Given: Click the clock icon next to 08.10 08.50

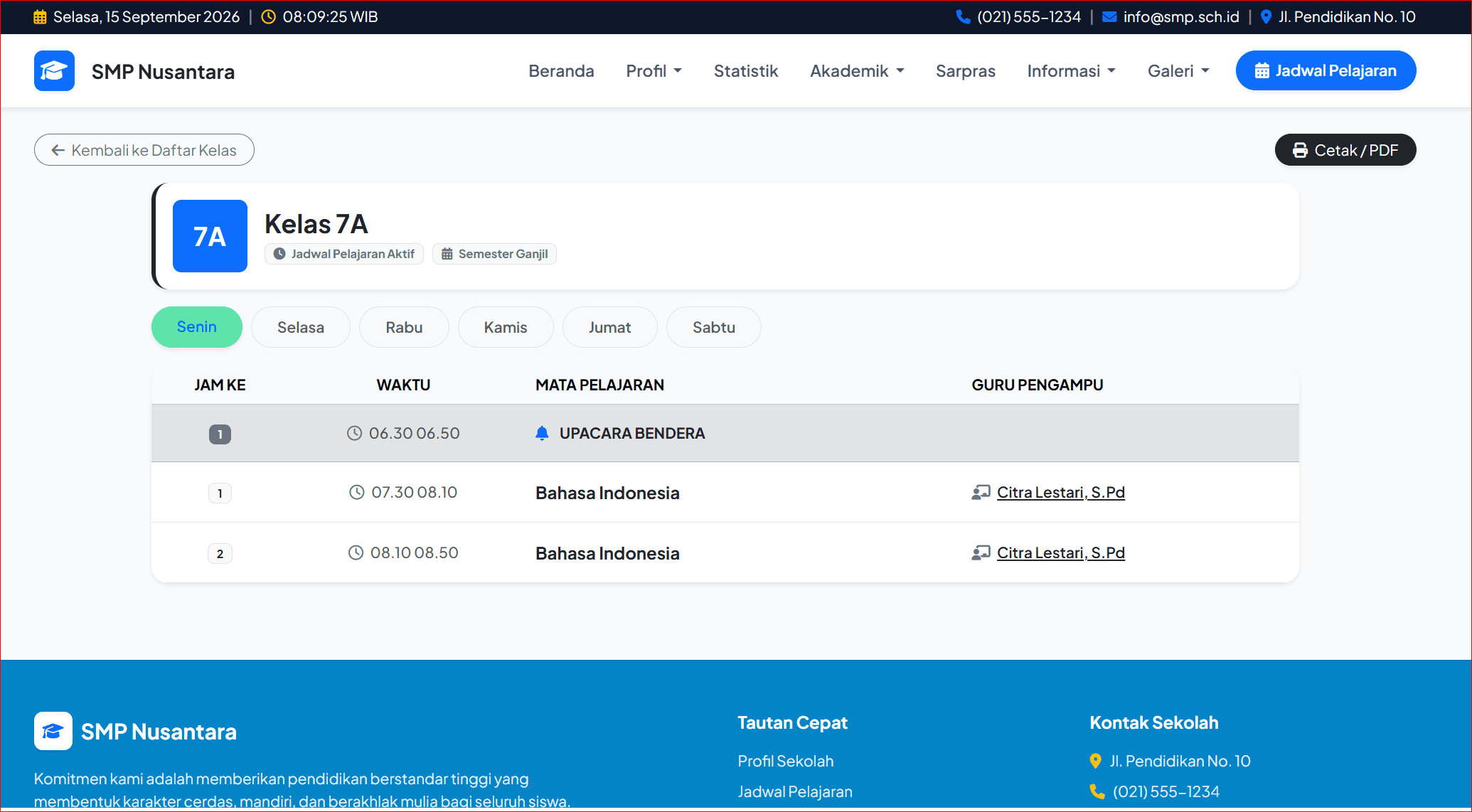Looking at the screenshot, I should coord(356,552).
